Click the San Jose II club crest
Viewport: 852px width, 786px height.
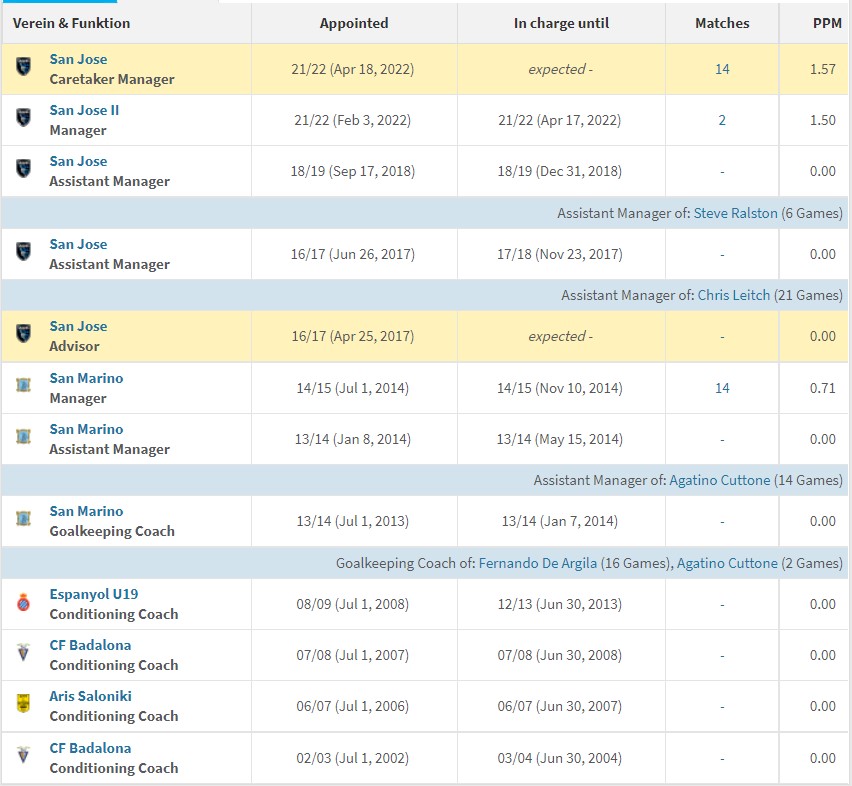tap(22, 120)
